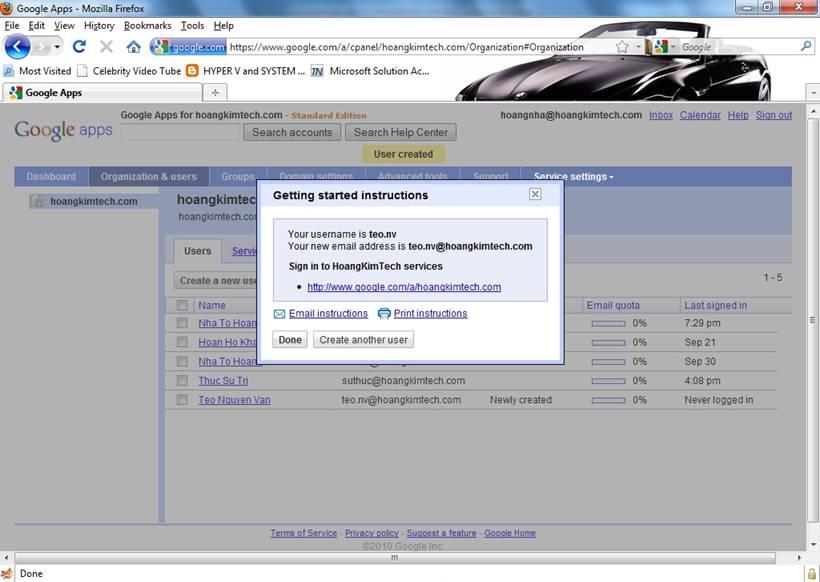Click the Search Help Center button
820x582 pixels.
401,132
